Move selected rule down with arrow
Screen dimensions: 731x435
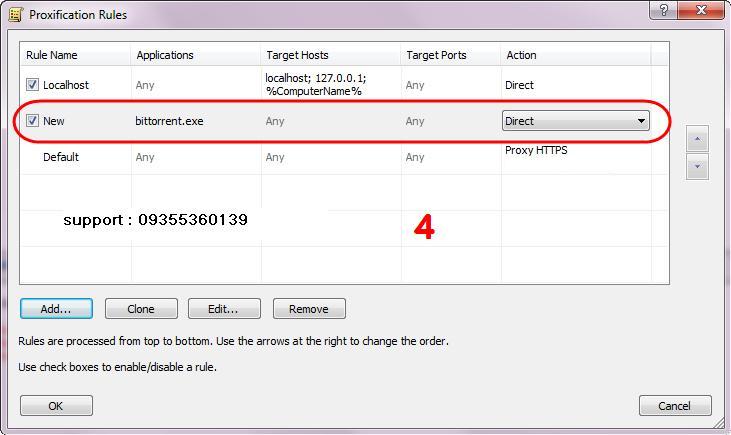[697, 166]
